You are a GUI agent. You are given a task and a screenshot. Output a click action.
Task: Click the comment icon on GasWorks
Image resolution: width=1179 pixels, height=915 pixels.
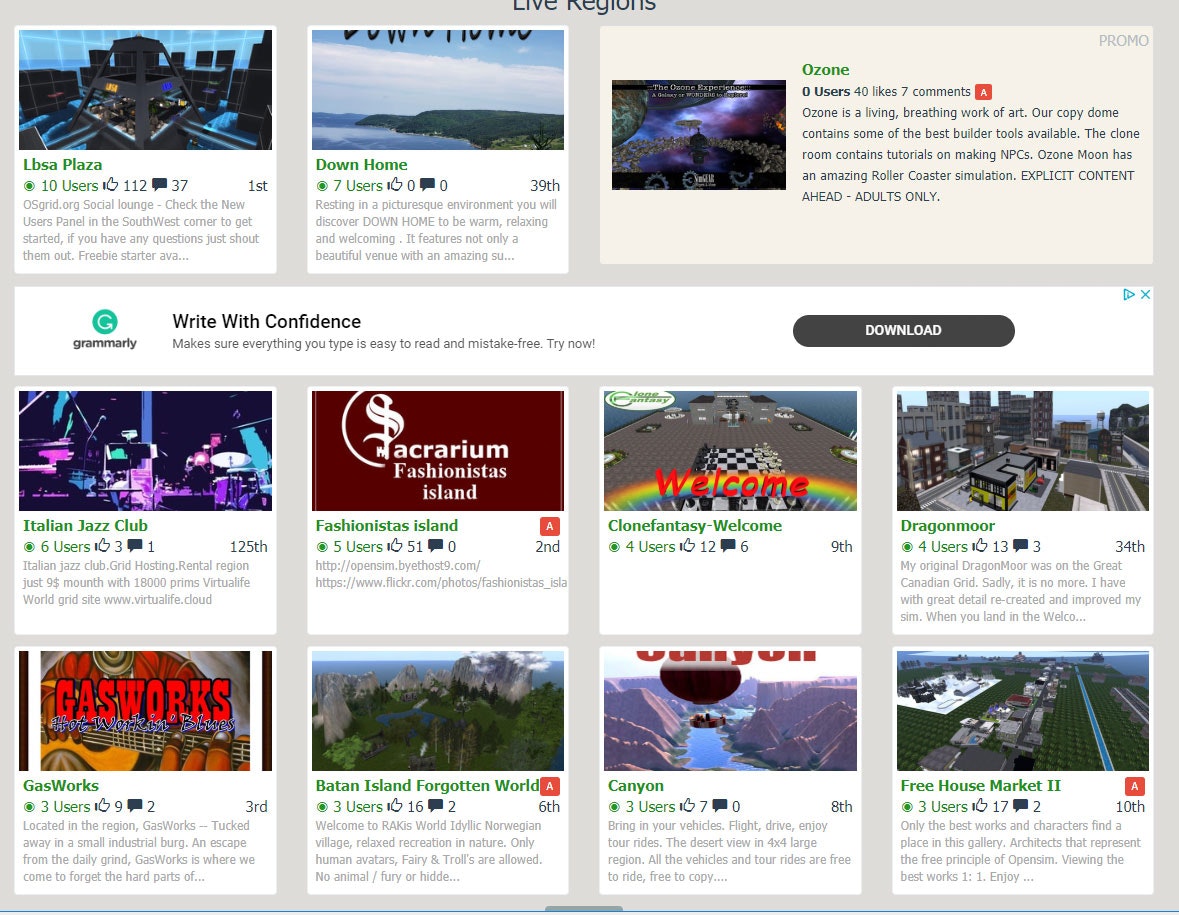pyautogui.click(x=134, y=806)
